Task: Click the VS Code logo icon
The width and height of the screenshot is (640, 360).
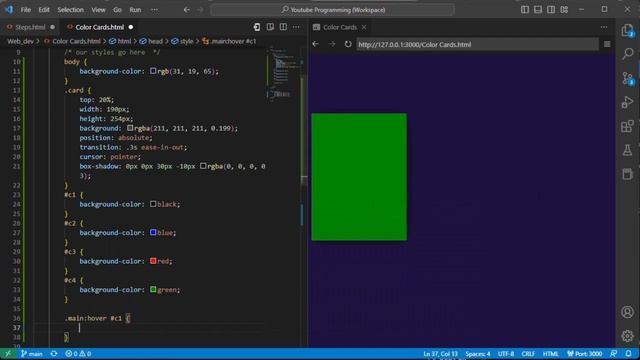Action: [9, 9]
